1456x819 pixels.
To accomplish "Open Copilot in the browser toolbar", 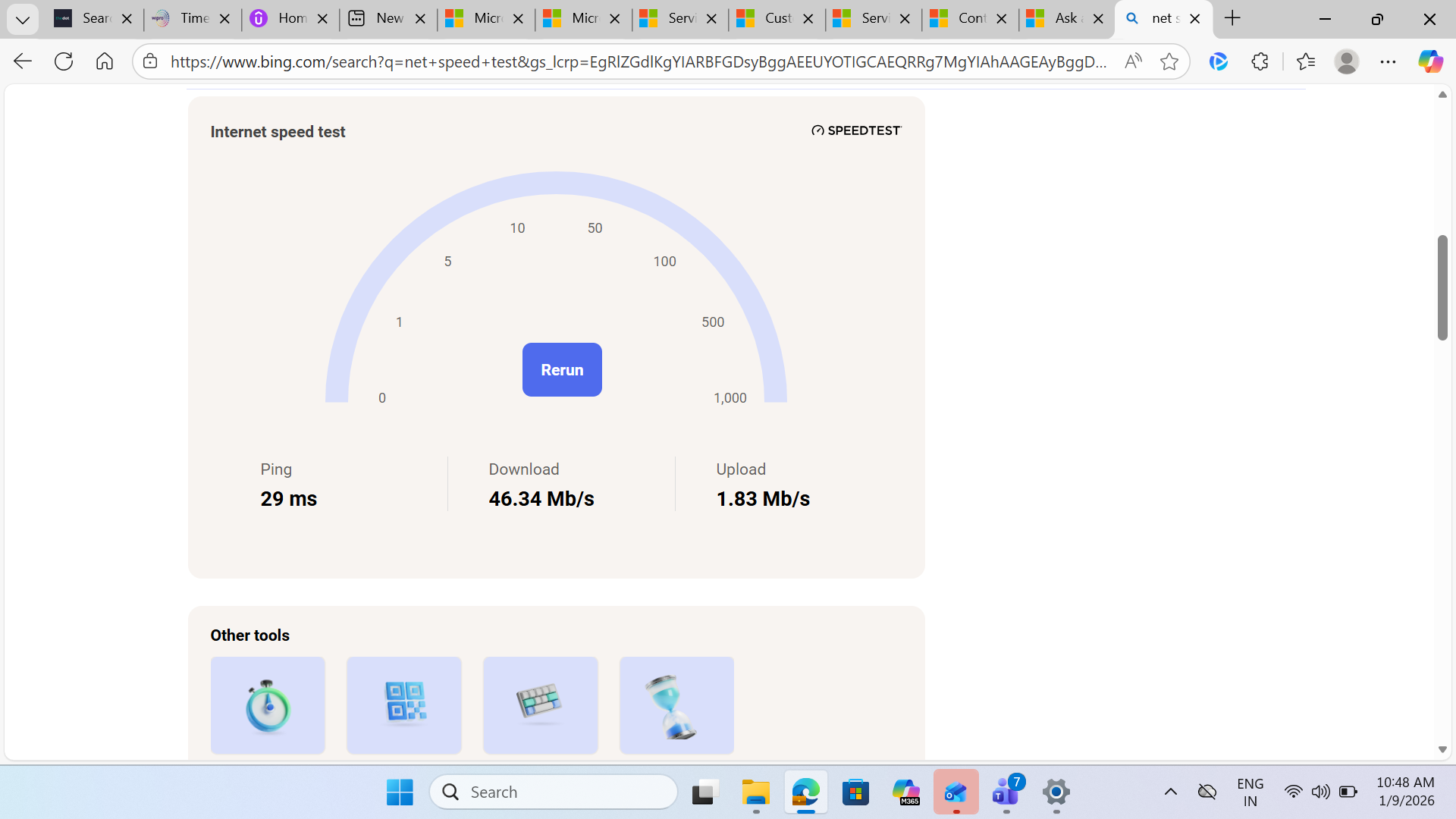I will coord(1430,61).
